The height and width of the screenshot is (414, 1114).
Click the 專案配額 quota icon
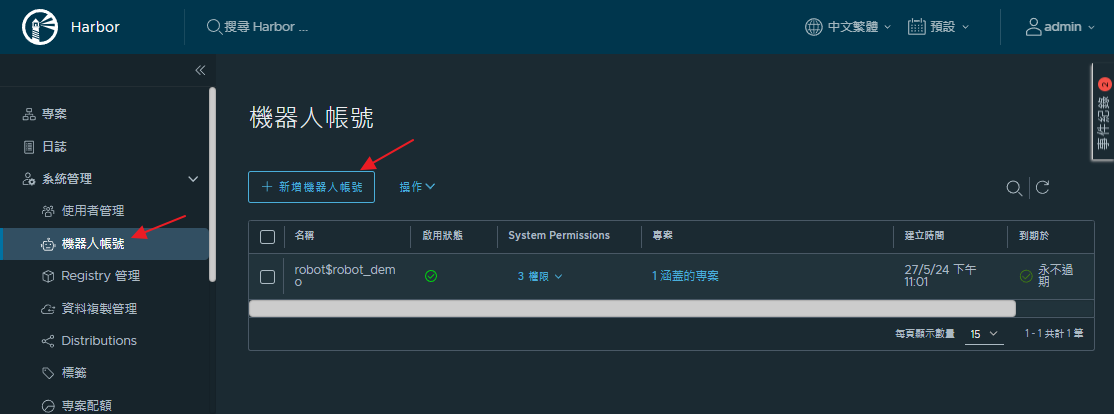(48, 406)
